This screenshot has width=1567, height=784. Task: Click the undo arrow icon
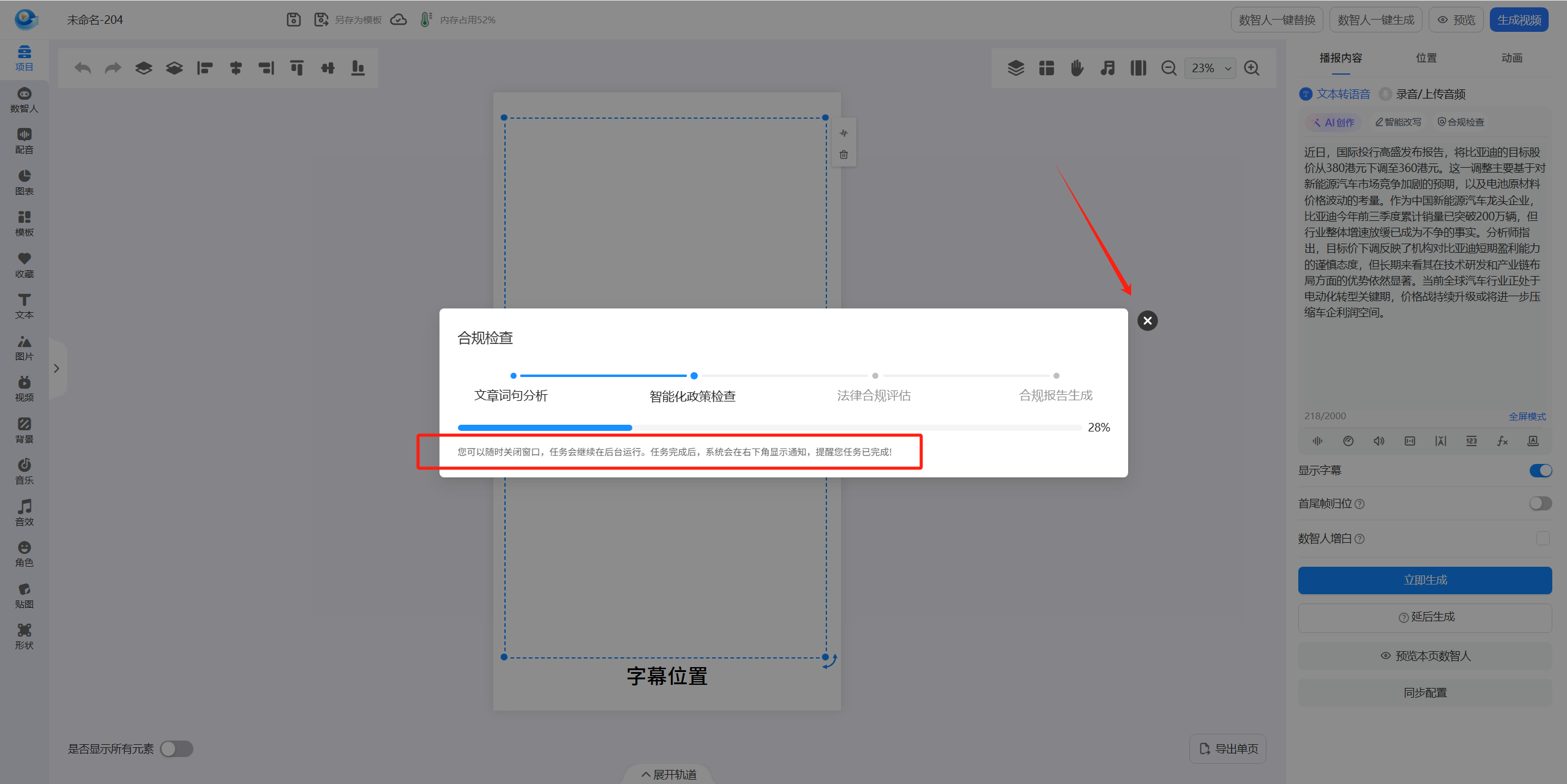[x=83, y=68]
